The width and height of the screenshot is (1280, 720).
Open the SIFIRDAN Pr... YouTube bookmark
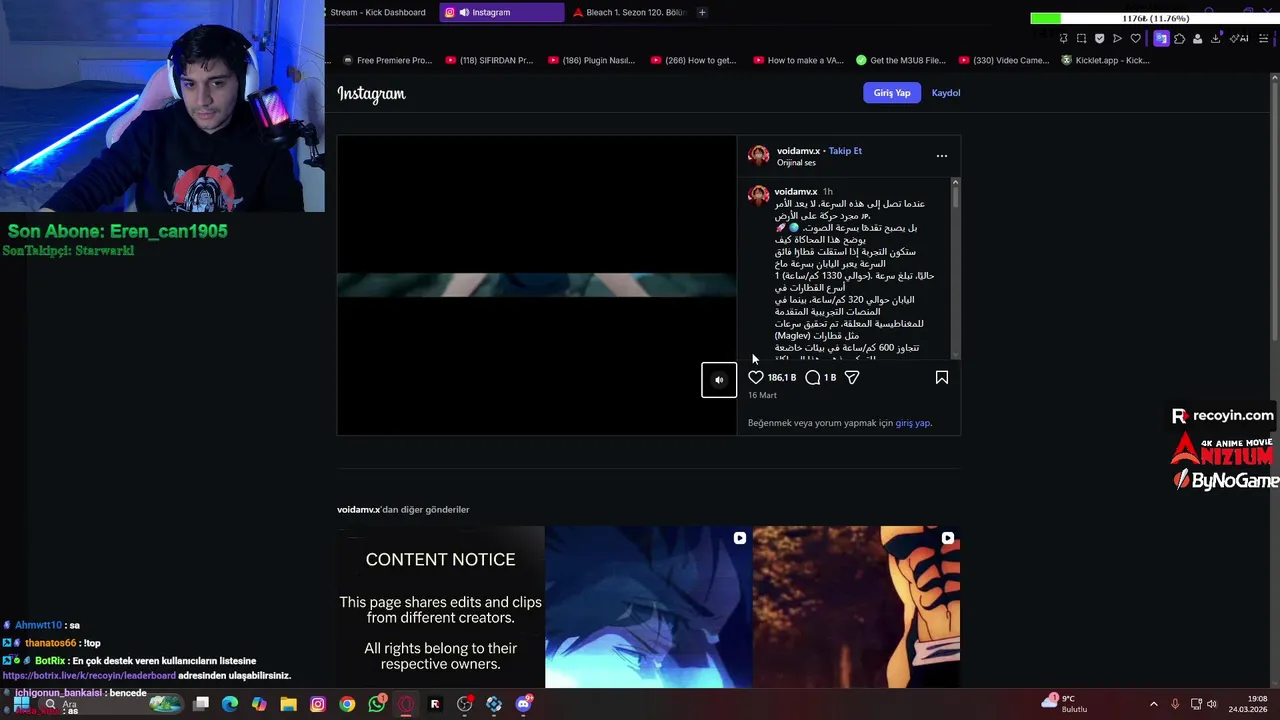pyautogui.click(x=490, y=60)
